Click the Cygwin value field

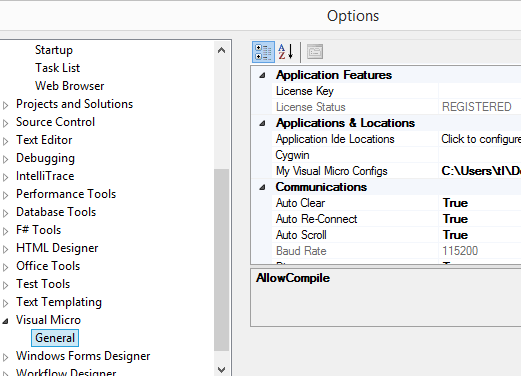480,155
